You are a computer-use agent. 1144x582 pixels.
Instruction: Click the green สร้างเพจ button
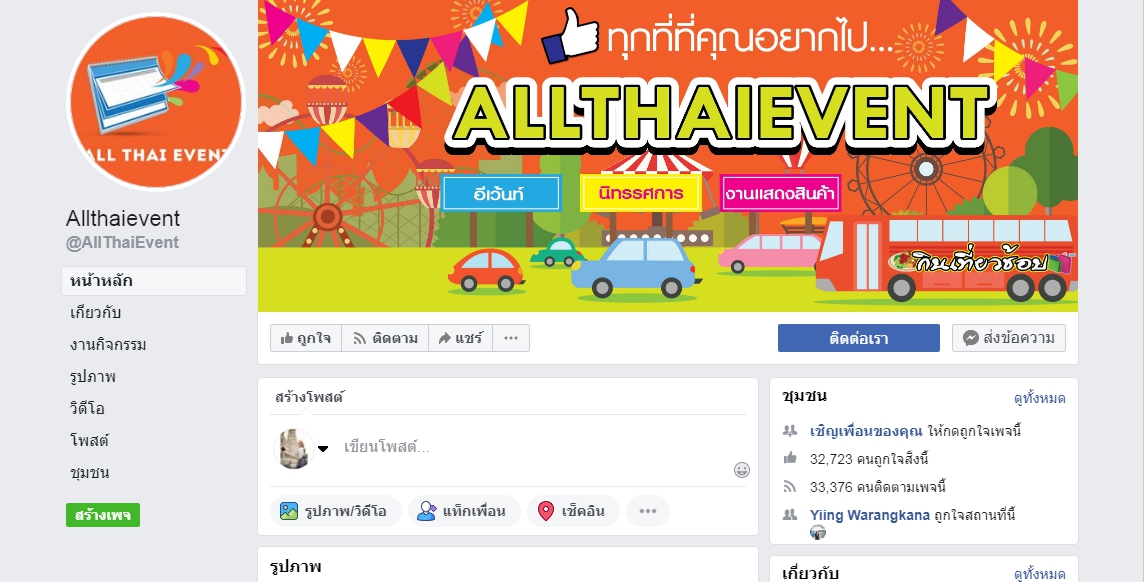[x=103, y=515]
